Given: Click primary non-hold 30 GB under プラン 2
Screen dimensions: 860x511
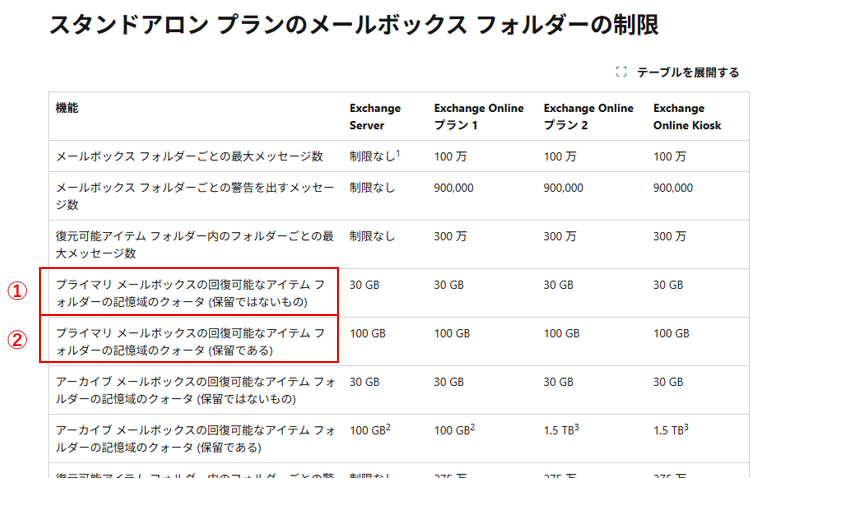Looking at the screenshot, I should click(558, 285).
